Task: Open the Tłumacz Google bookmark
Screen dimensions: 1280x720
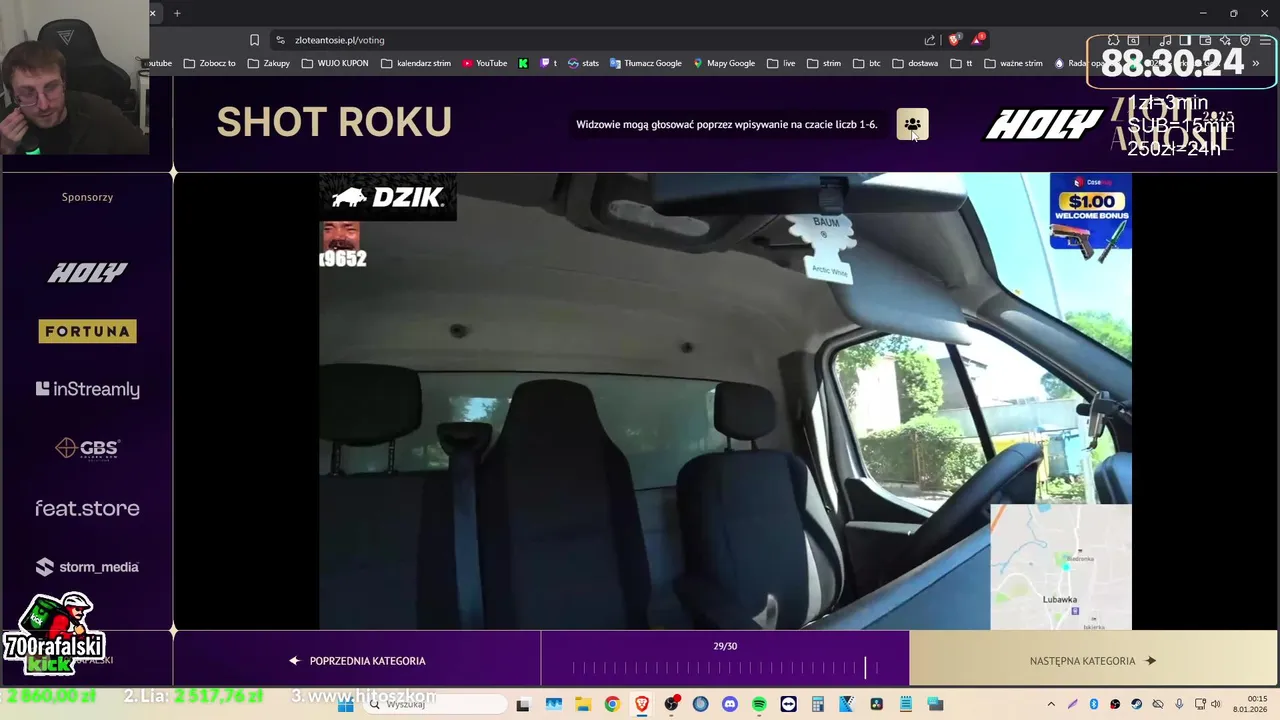Action: [x=645, y=63]
